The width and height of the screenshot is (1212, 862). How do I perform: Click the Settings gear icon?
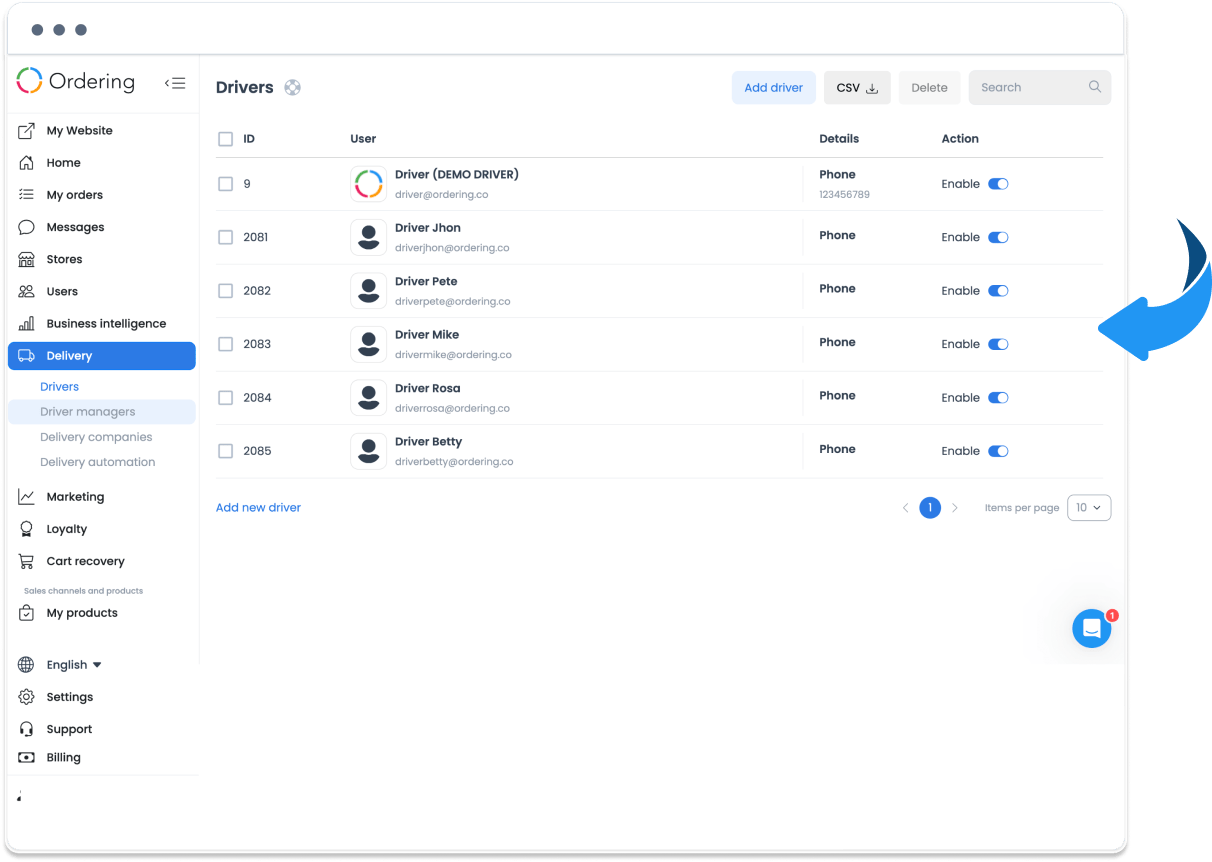27,697
